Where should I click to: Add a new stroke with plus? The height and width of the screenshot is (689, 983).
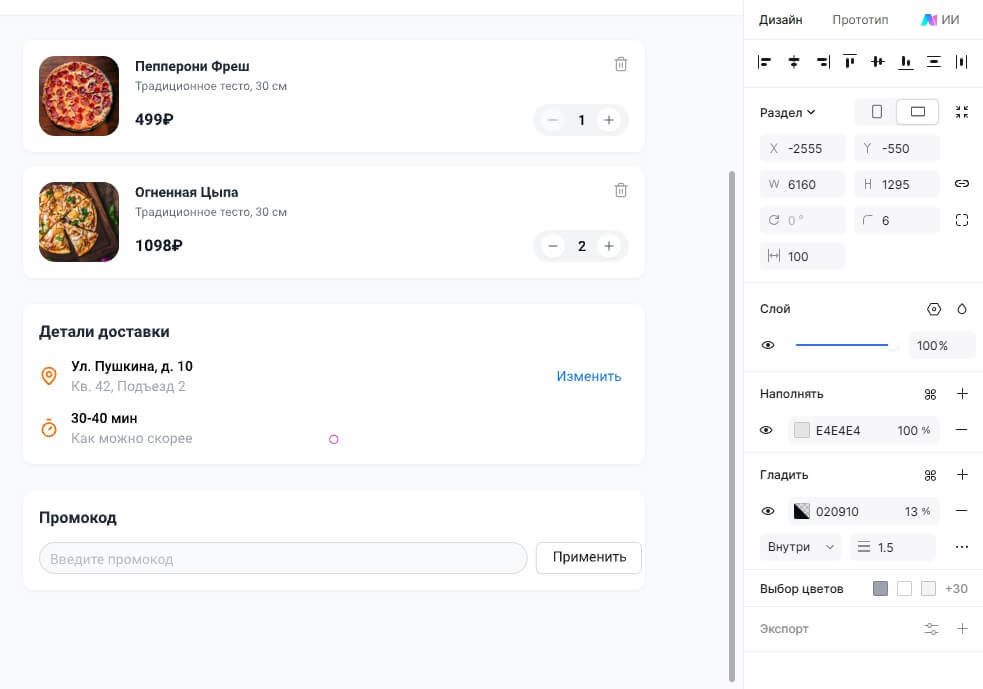(x=962, y=475)
